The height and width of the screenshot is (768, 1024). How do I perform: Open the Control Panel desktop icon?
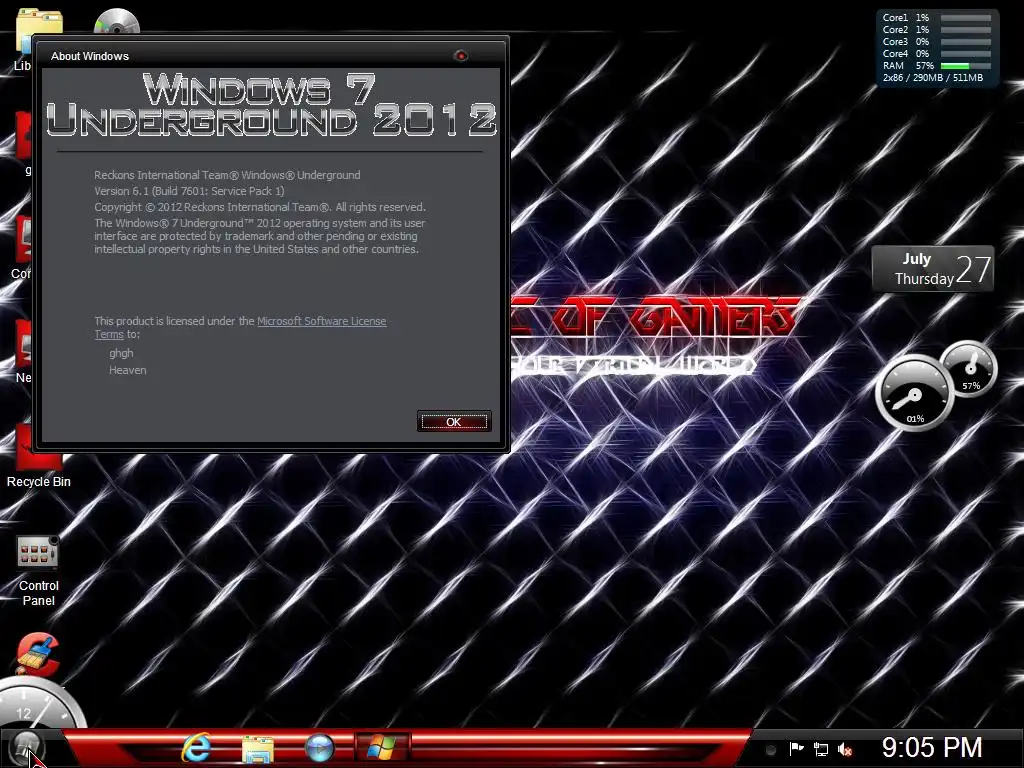click(39, 571)
